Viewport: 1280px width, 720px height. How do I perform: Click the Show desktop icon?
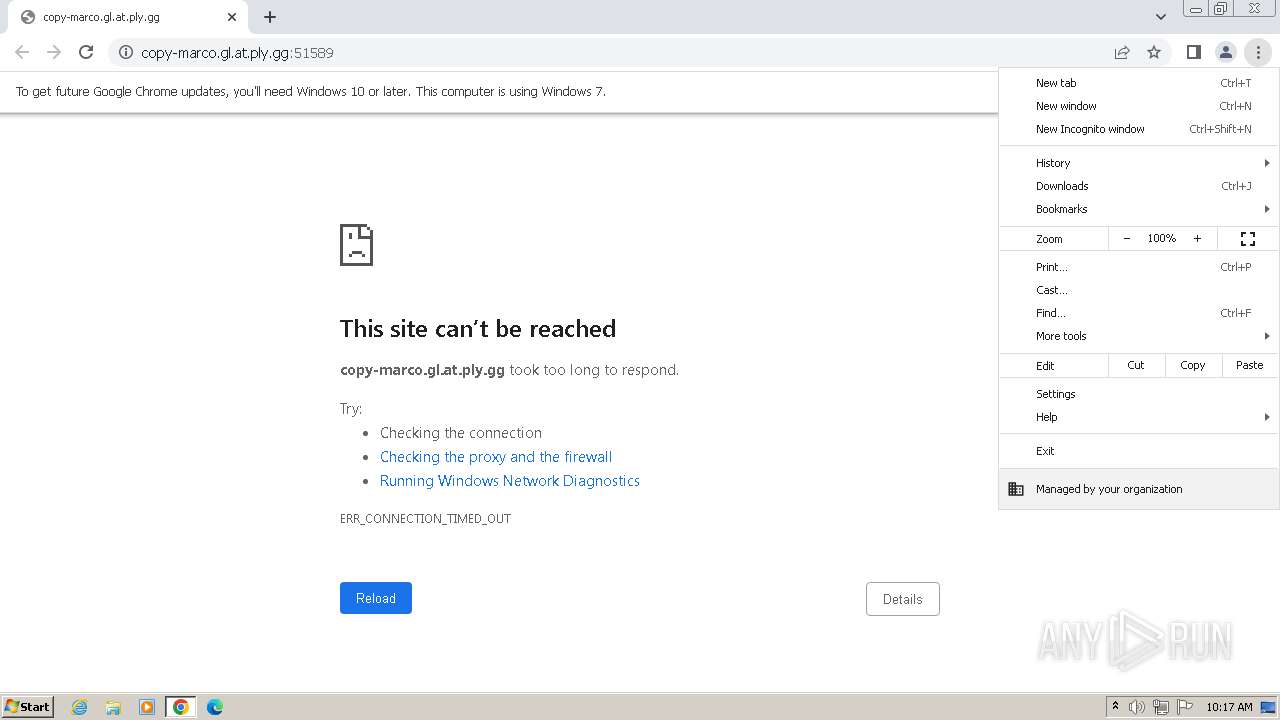pyautogui.click(x=1268, y=707)
